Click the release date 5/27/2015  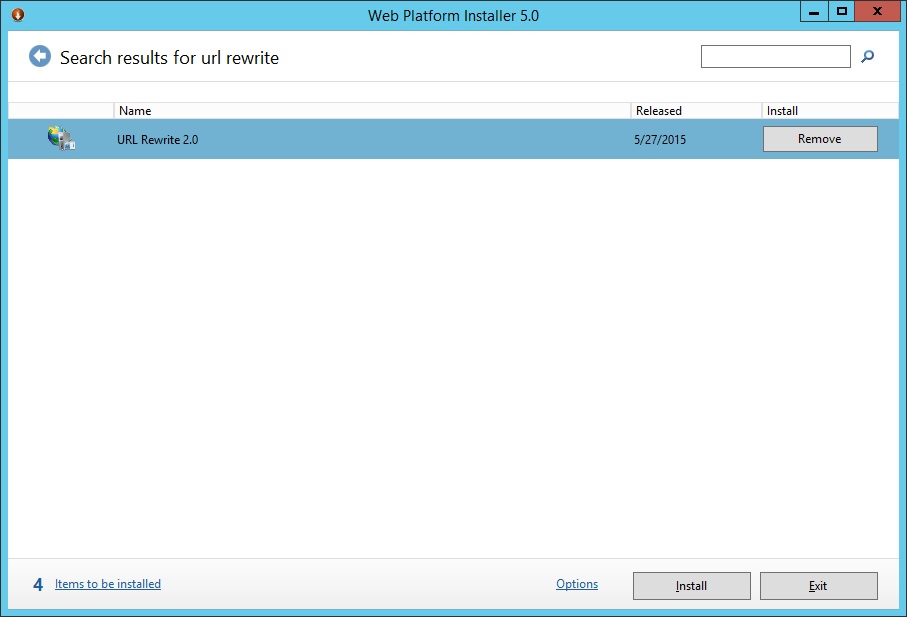pos(660,139)
